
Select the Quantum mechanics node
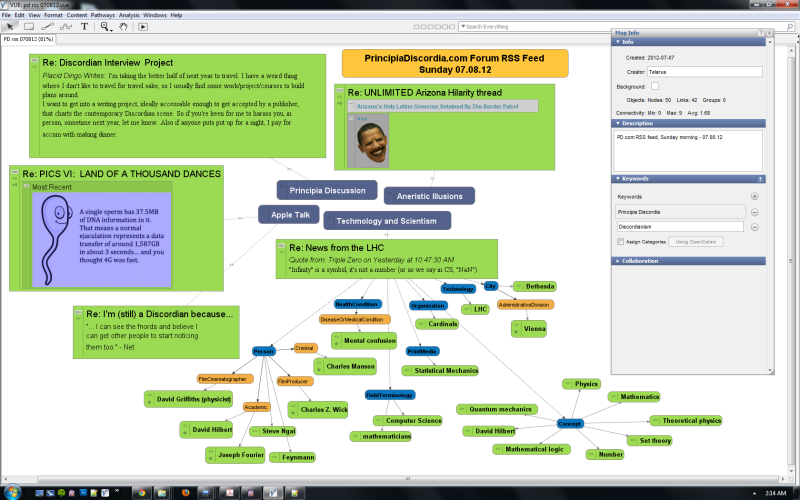tap(496, 409)
